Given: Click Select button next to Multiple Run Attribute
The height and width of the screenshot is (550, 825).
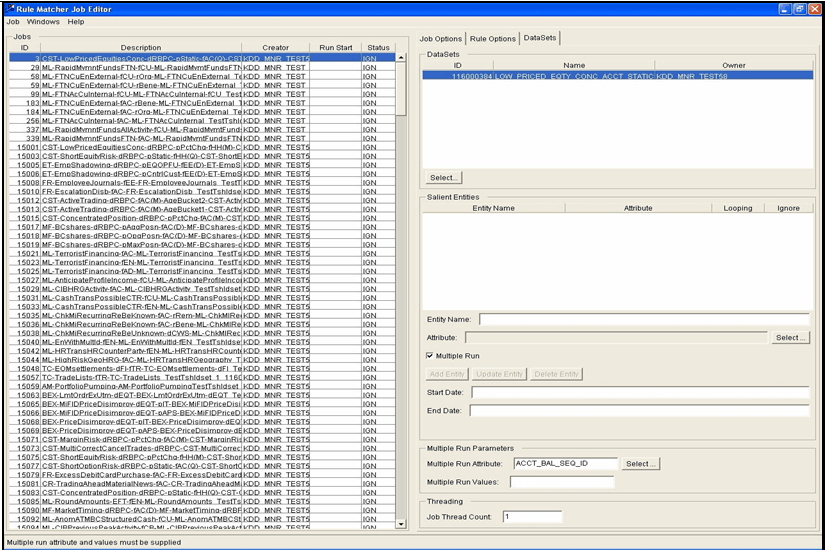Looking at the screenshot, I should [x=640, y=464].
